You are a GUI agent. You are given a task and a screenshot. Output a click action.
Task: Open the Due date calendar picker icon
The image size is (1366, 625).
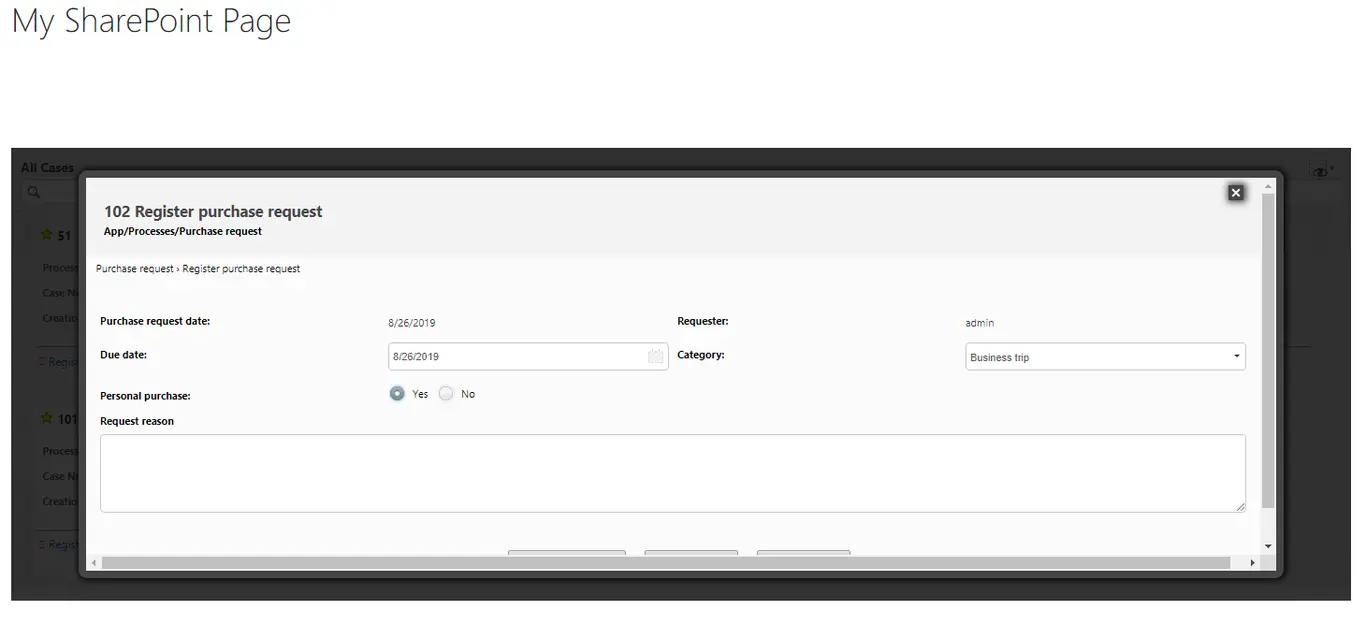coord(656,357)
